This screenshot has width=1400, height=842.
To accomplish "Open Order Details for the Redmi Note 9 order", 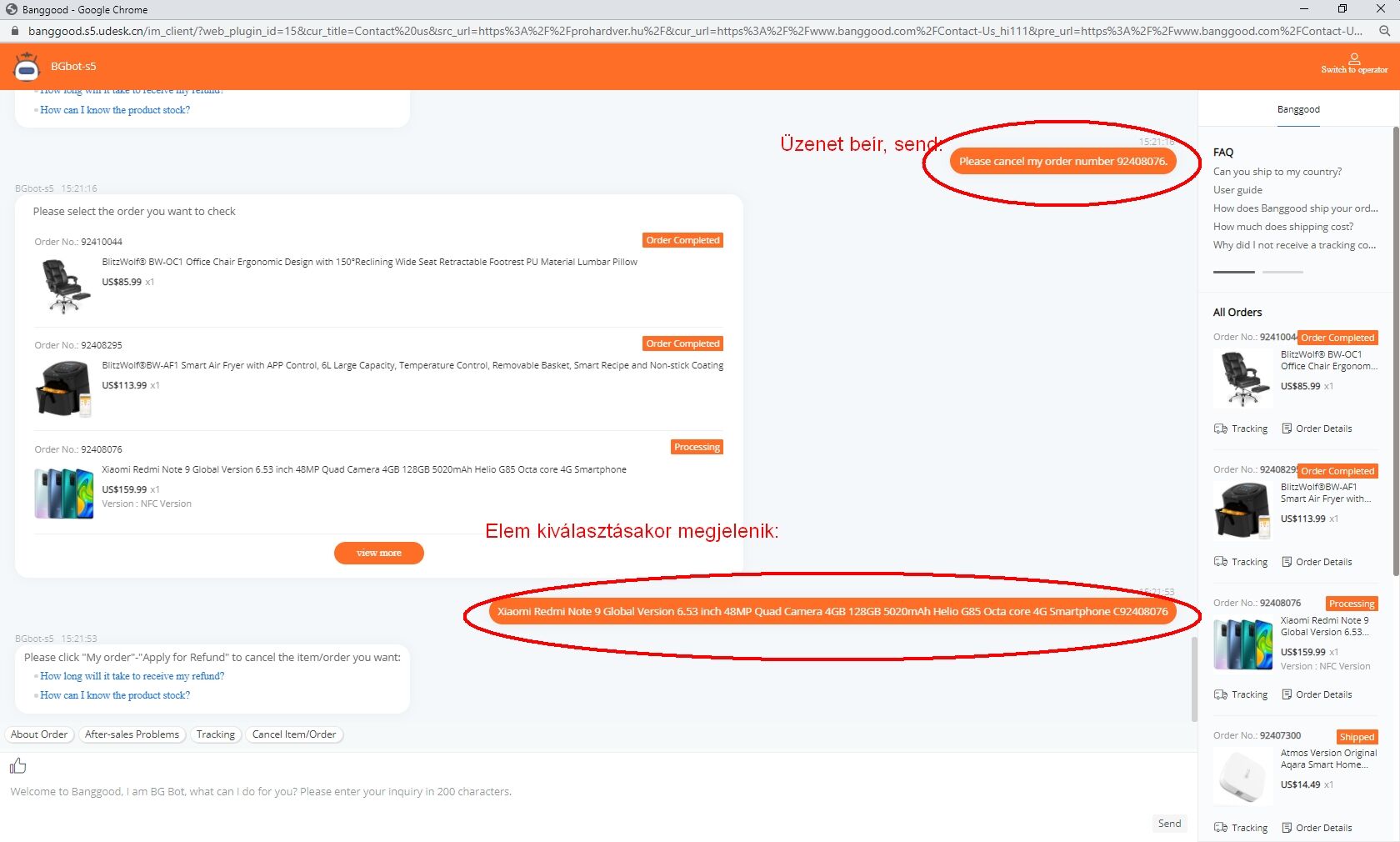I will click(1317, 694).
